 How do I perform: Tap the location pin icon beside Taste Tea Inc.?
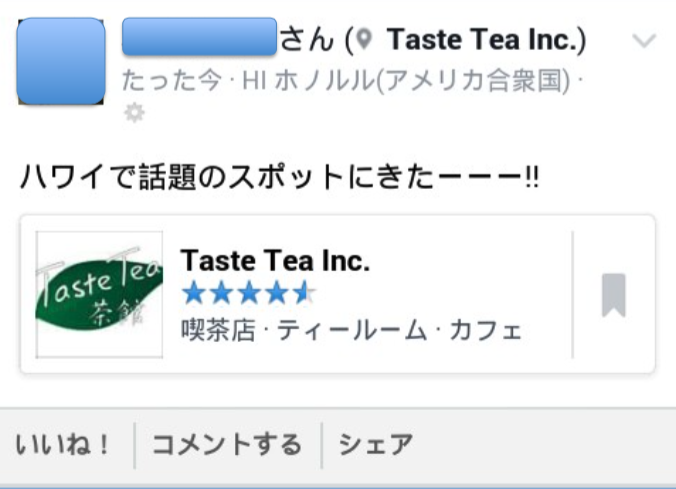[364, 39]
